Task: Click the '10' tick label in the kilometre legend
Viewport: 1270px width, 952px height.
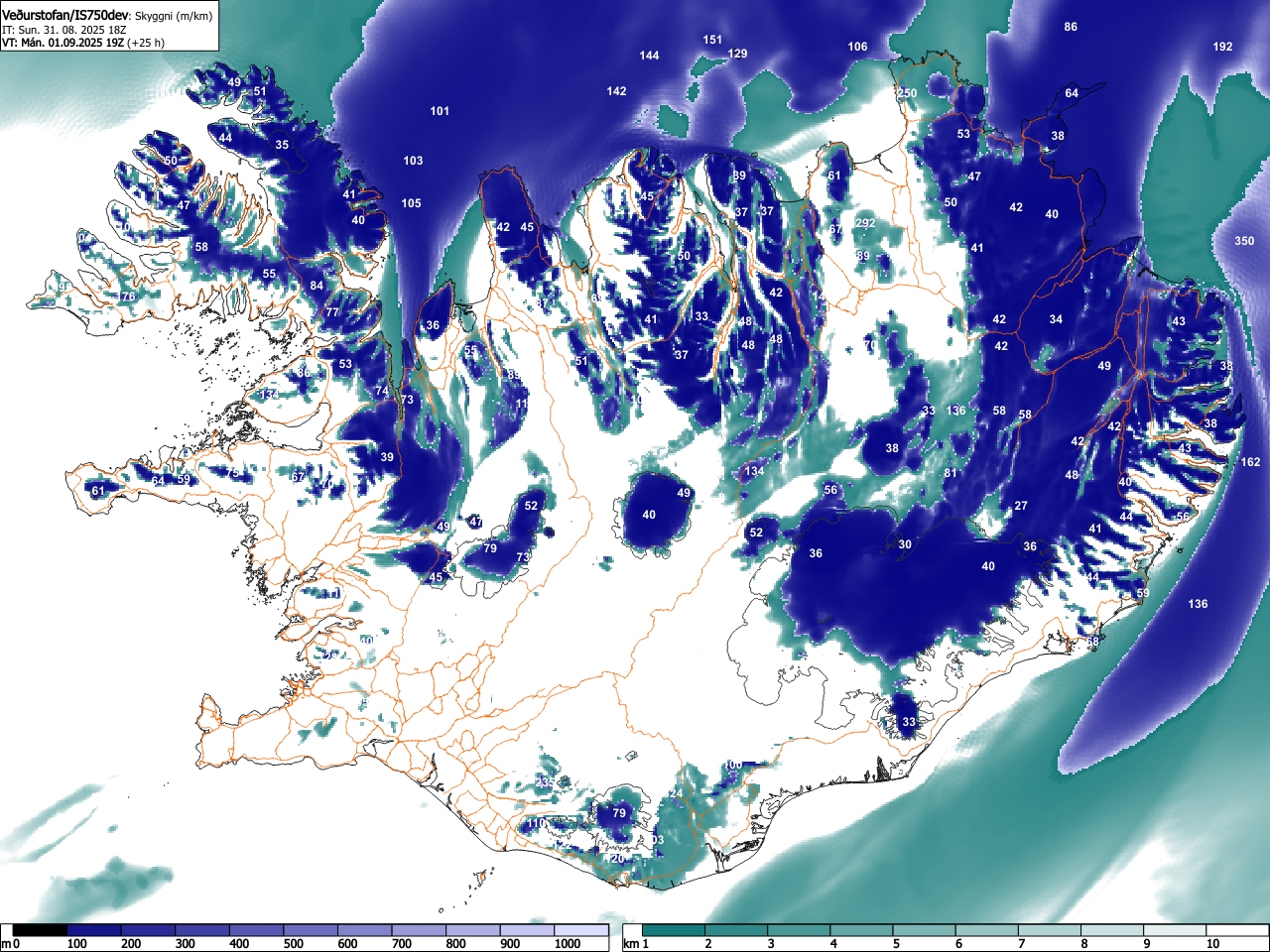Action: click(x=1212, y=944)
